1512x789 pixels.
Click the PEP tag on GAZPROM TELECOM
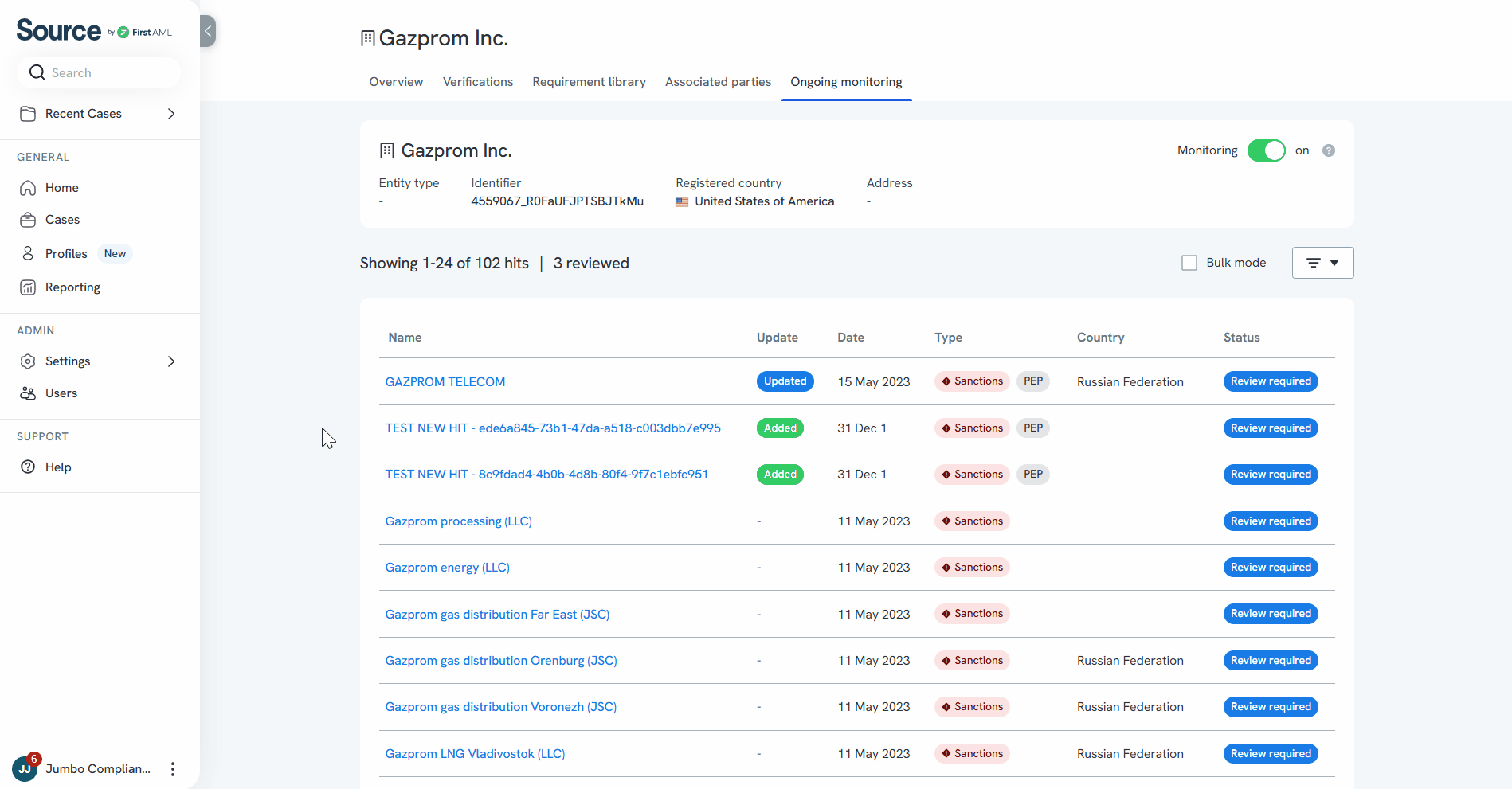pyautogui.click(x=1033, y=381)
